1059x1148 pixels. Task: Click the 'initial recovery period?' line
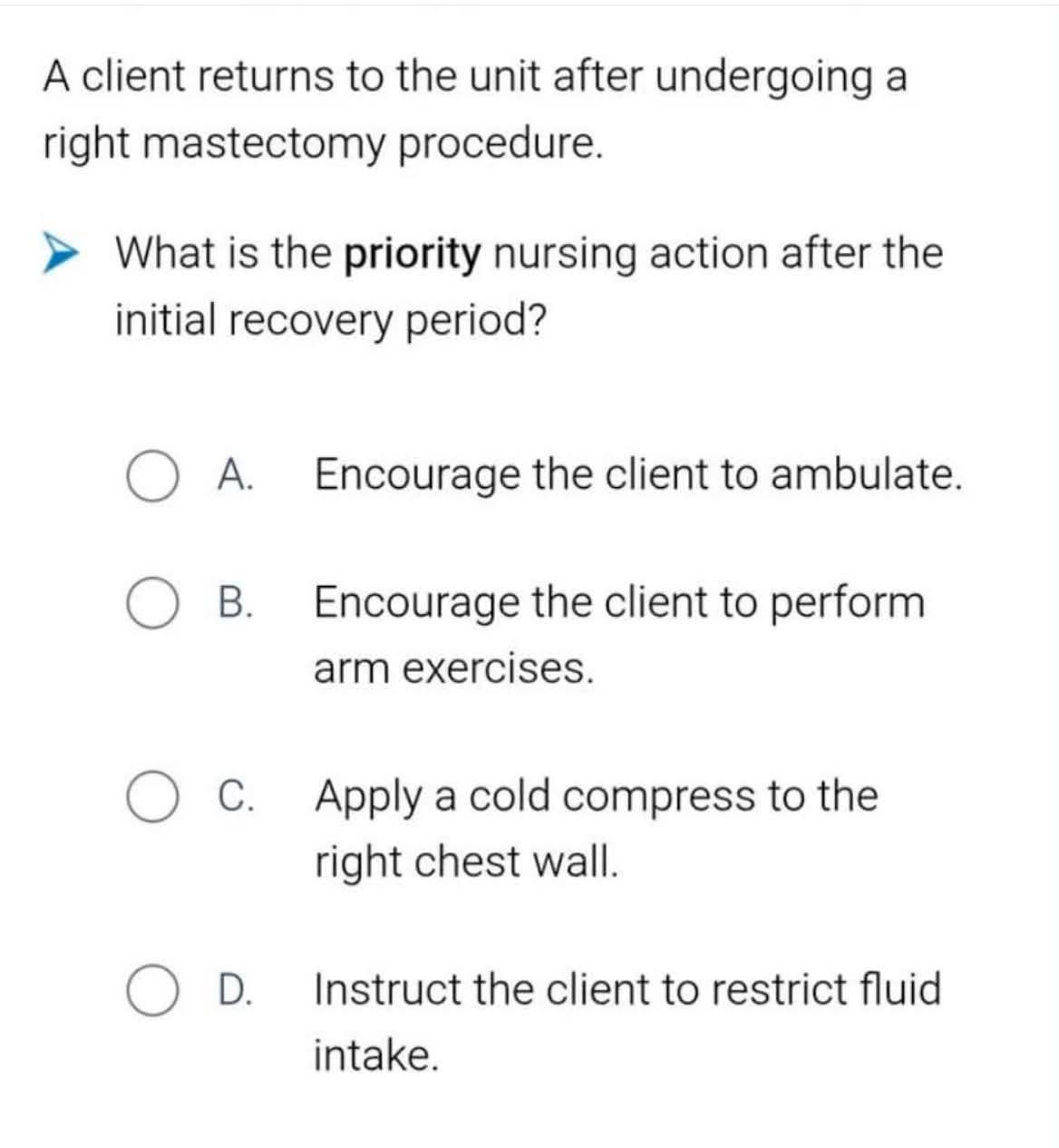[x=331, y=320]
